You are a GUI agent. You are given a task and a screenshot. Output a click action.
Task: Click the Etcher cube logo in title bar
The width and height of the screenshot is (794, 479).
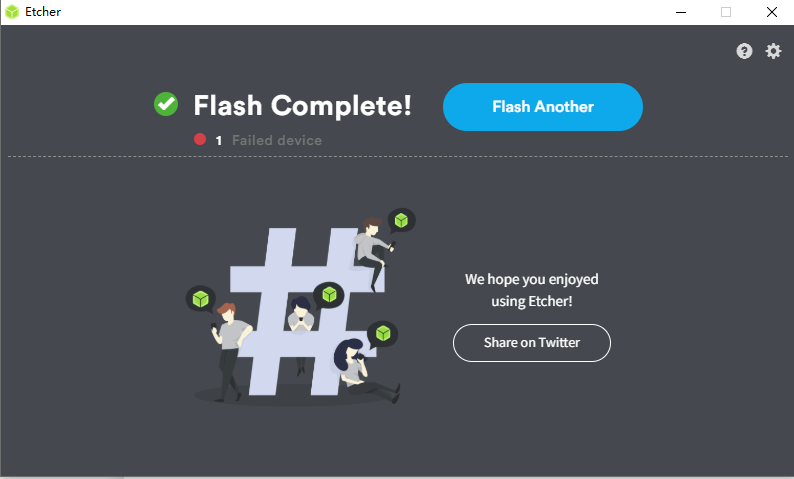12,12
